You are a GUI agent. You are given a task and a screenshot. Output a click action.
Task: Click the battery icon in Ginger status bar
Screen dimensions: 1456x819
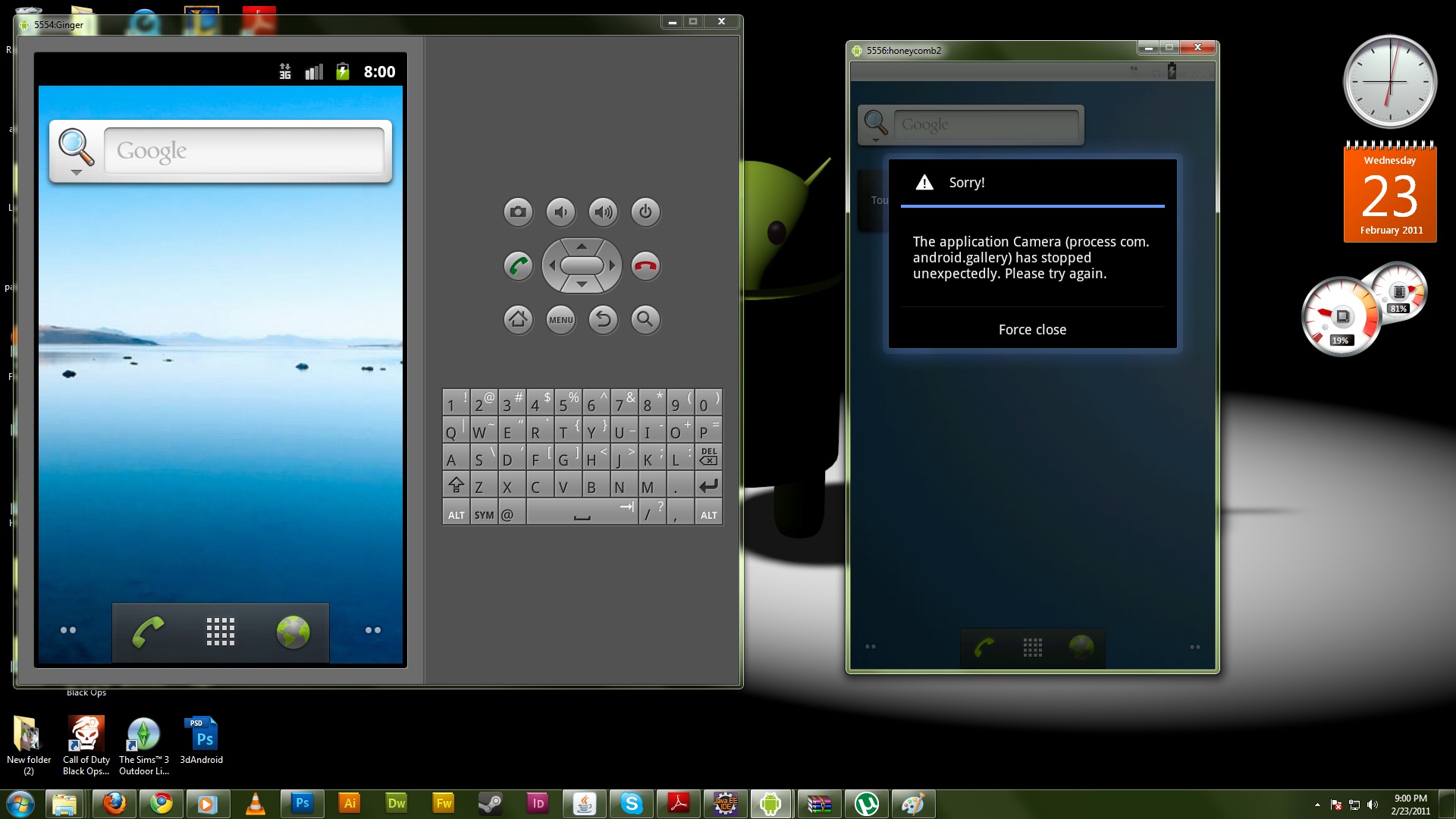coord(343,71)
